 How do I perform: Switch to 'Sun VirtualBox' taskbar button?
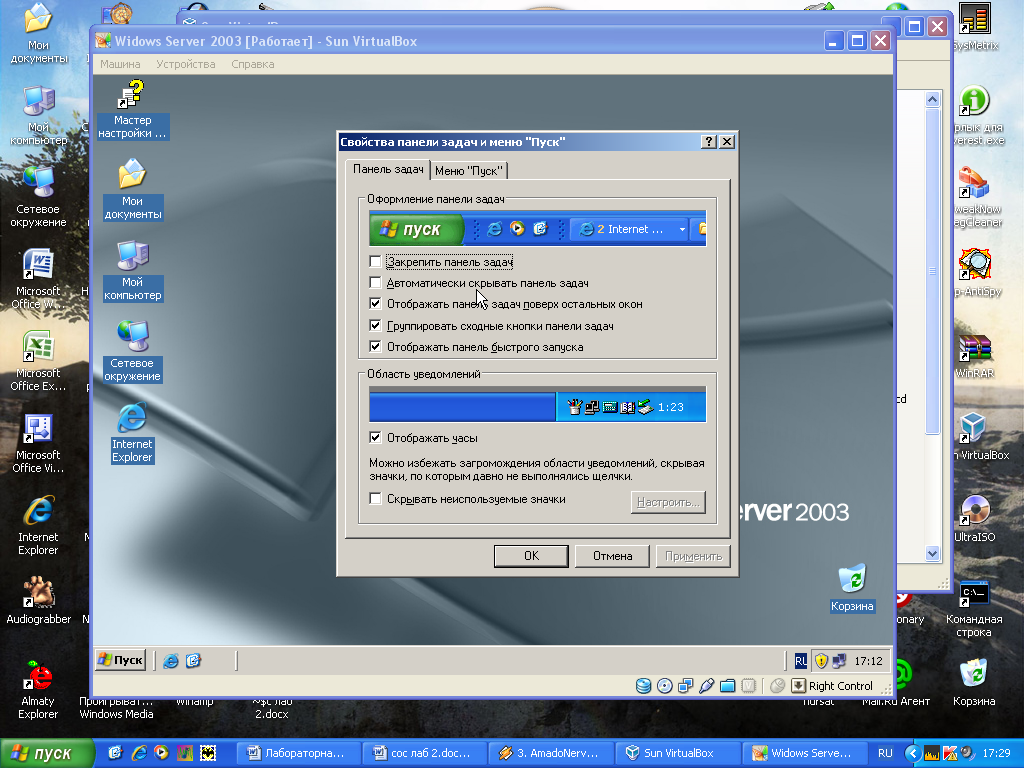pos(678,753)
